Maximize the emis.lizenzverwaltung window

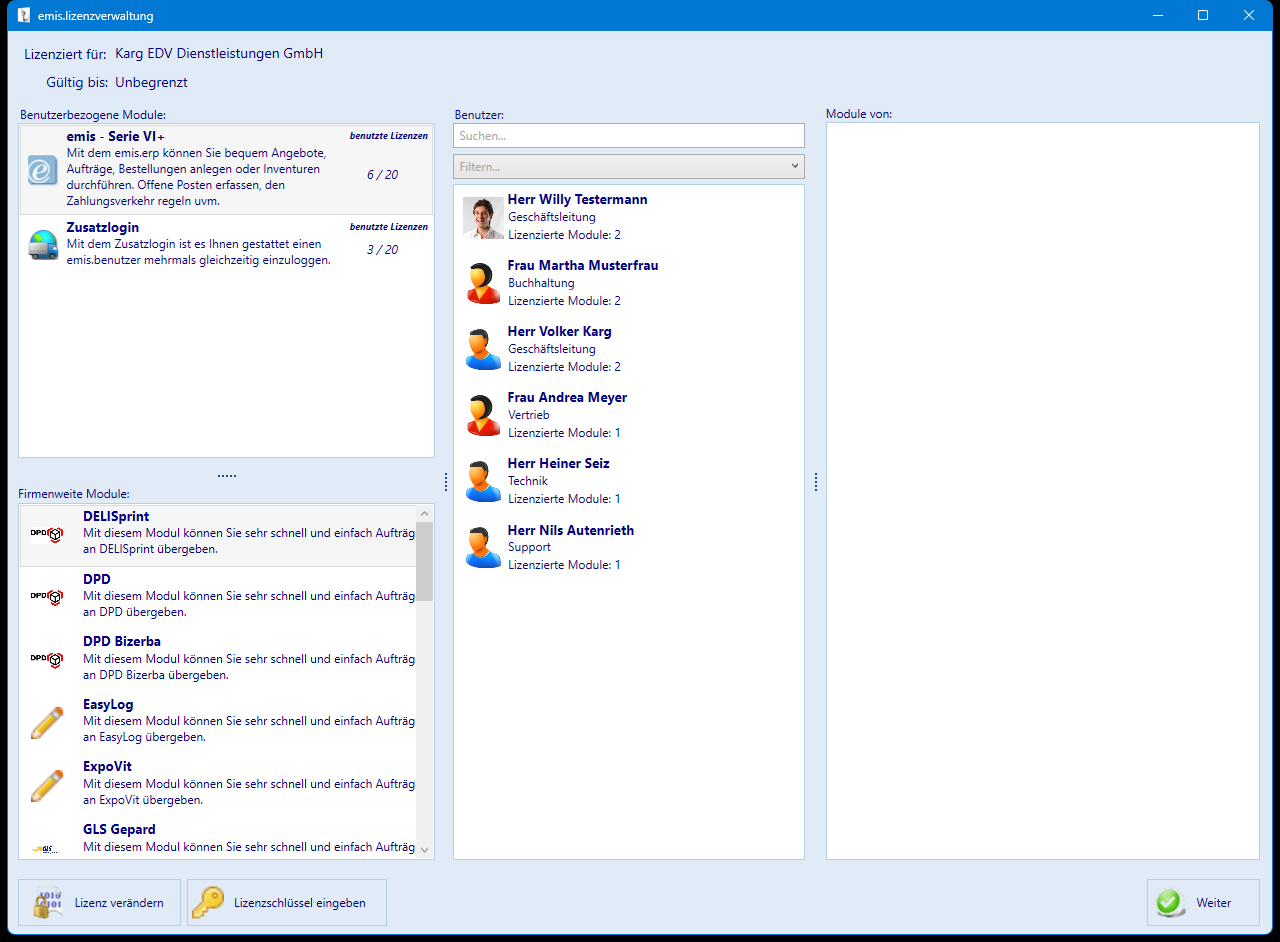coord(1203,16)
